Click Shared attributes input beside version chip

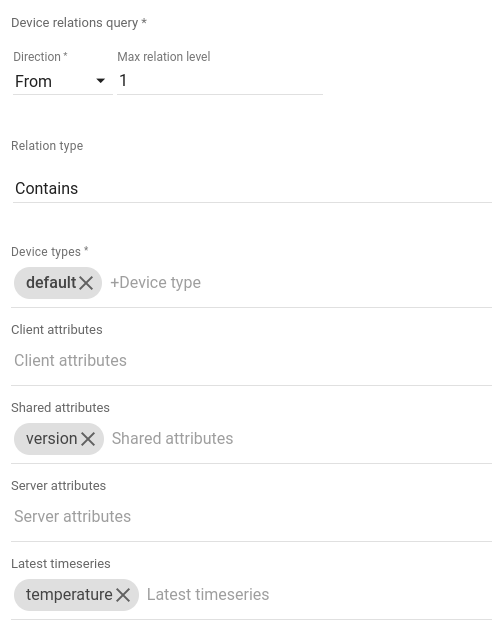point(301,439)
